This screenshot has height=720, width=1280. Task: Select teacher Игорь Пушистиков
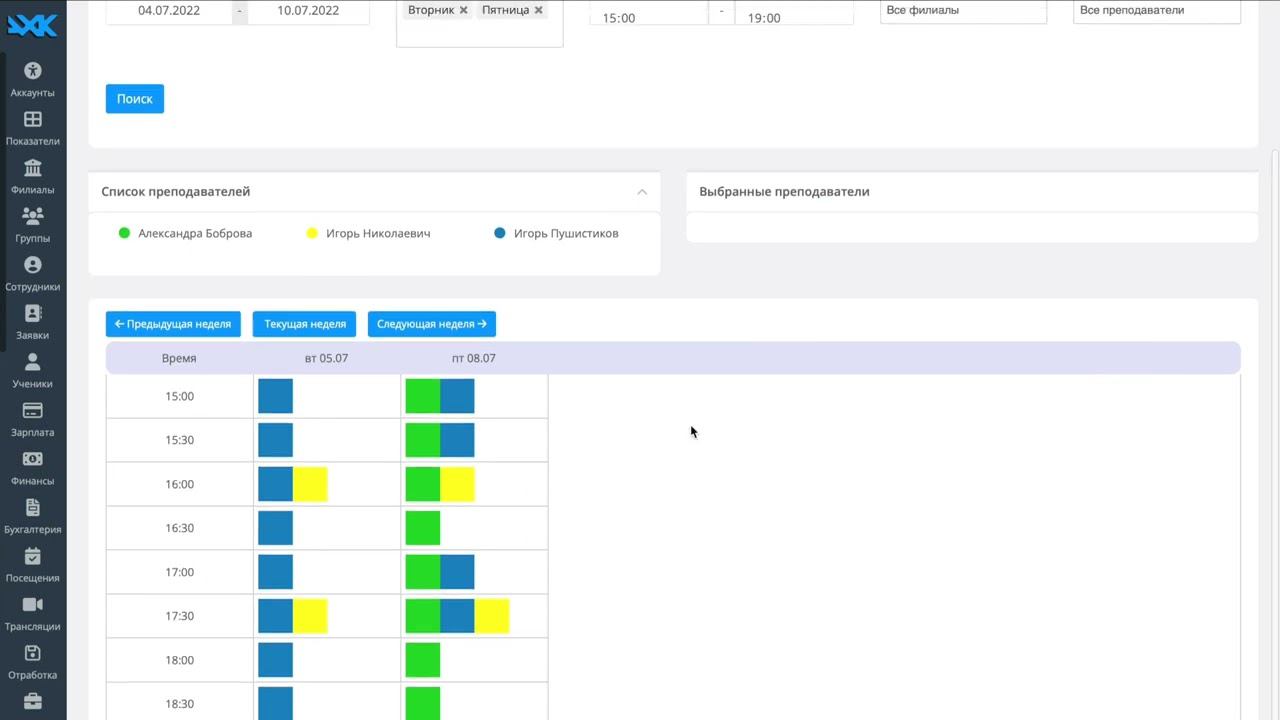pyautogui.click(x=566, y=233)
